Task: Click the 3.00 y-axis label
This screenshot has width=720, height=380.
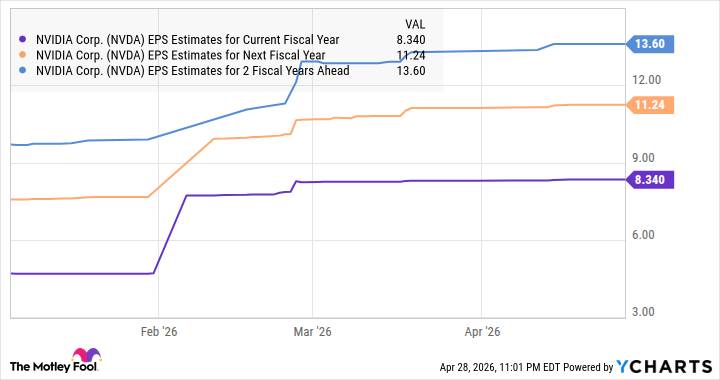Action: pyautogui.click(x=643, y=312)
